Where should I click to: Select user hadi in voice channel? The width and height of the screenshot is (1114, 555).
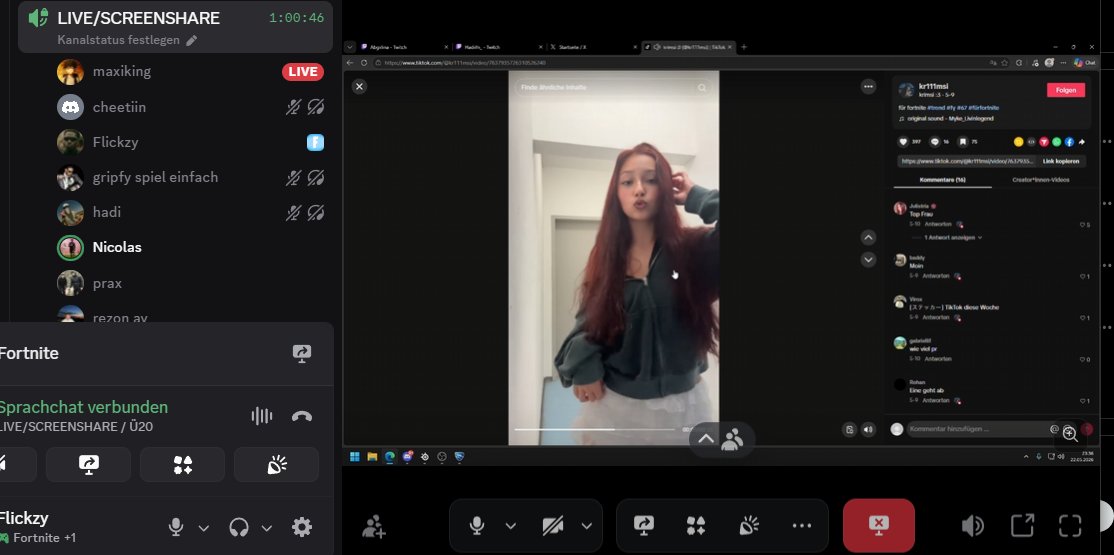[x=107, y=212]
